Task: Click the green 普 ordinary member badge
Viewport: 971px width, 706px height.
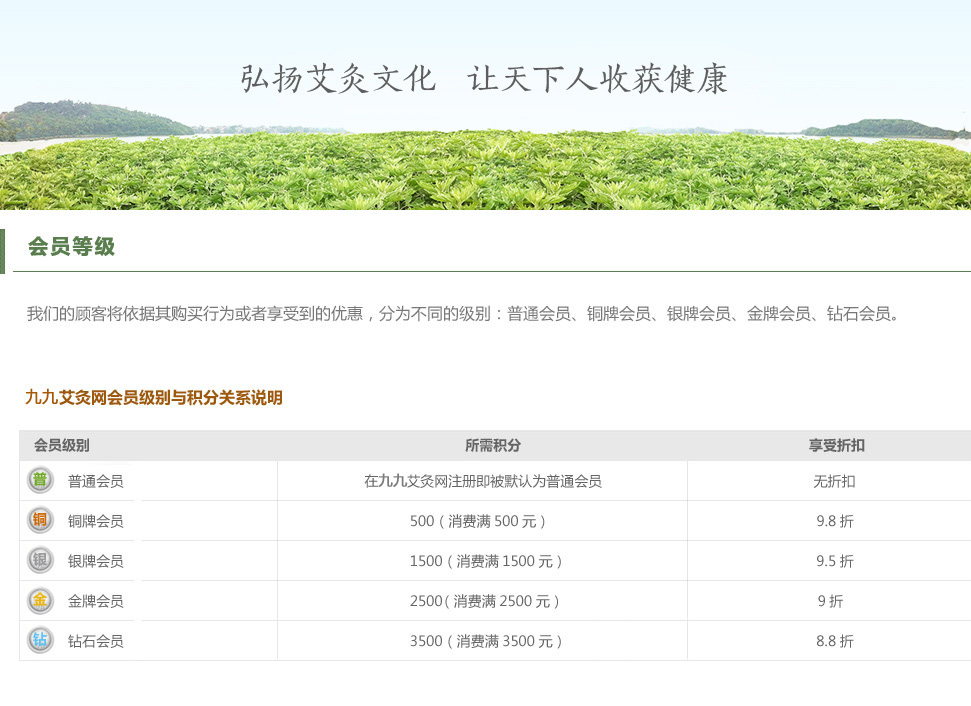Action: 40,480
